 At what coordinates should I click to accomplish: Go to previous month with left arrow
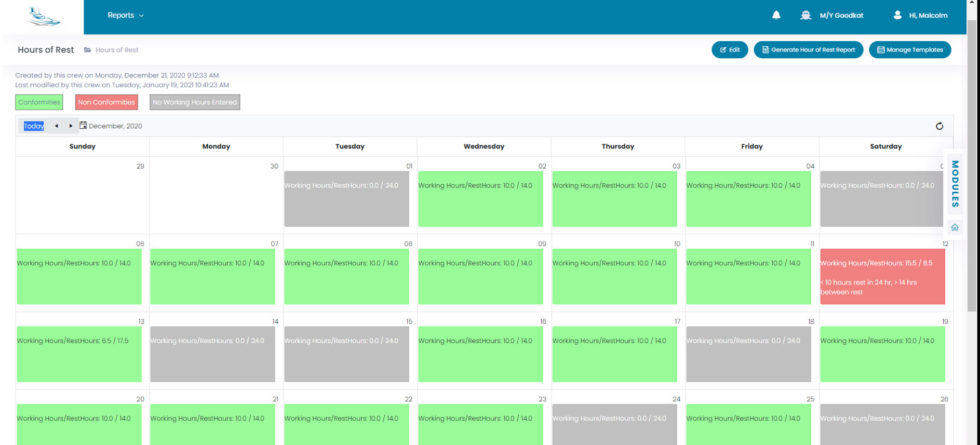coord(57,126)
